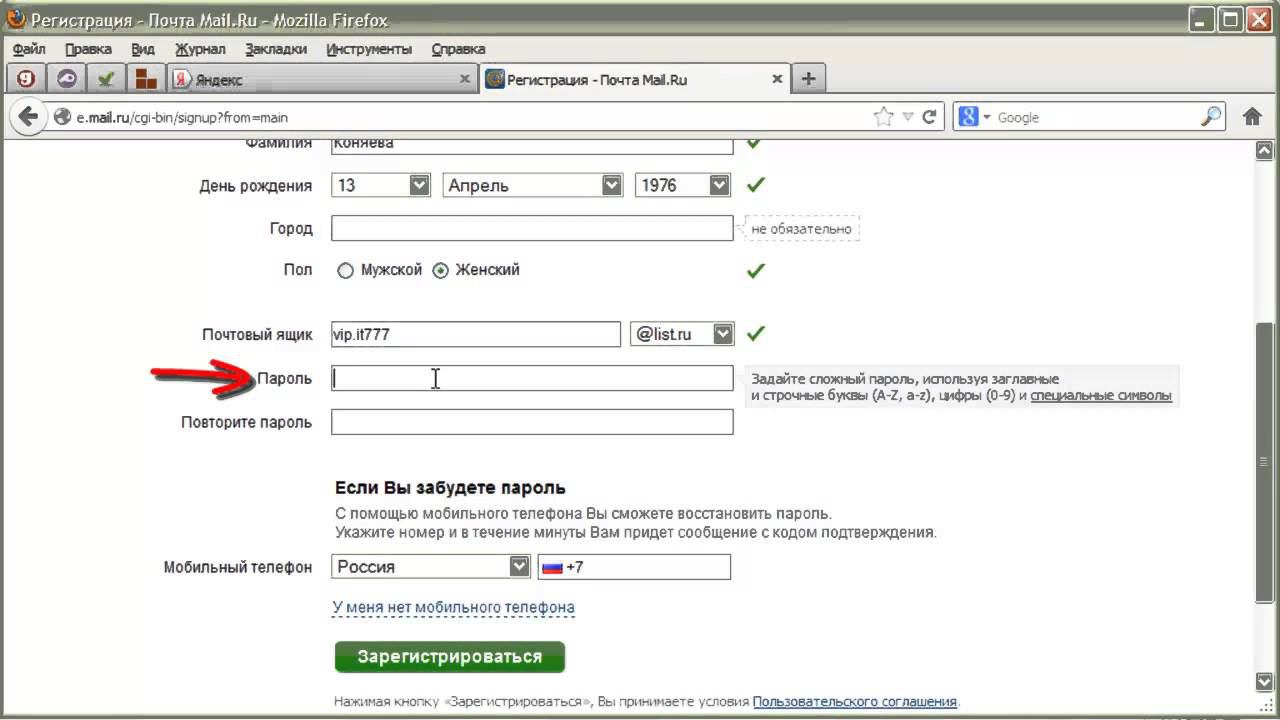Click the scrollbar down arrow
The height and width of the screenshot is (720, 1280).
pyautogui.click(x=1264, y=681)
